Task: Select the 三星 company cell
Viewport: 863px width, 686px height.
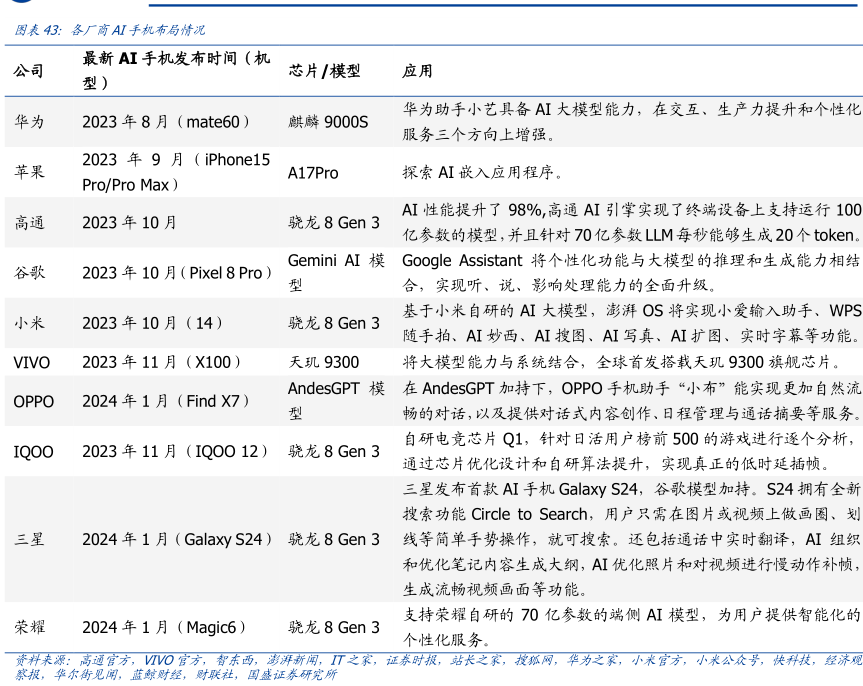Action: (29, 540)
